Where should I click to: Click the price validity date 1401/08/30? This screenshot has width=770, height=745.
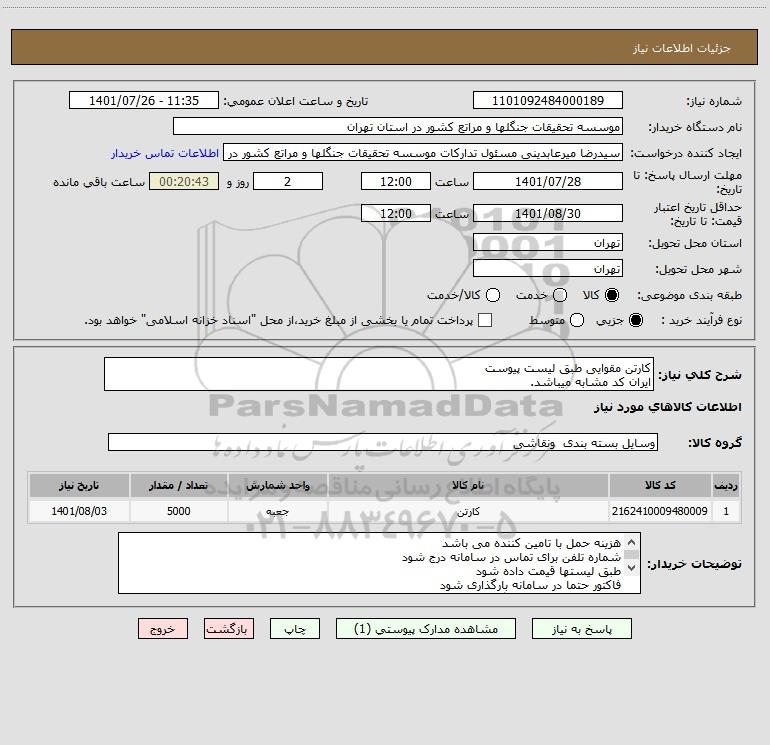click(x=548, y=213)
